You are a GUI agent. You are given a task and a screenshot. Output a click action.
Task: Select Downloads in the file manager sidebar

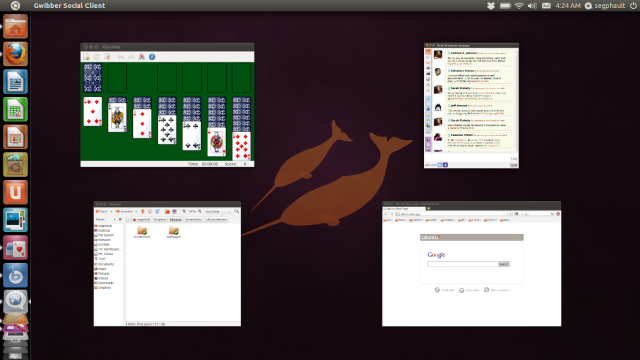point(104,283)
